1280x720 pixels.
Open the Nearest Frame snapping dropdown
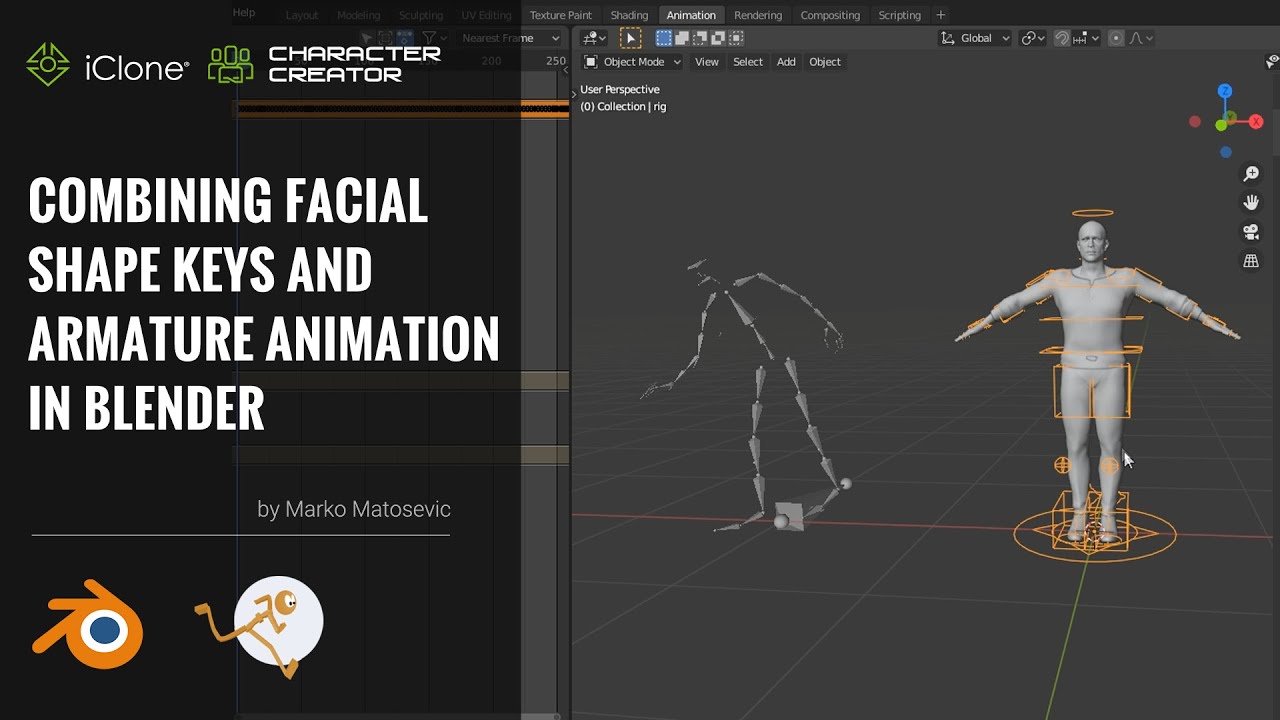tap(510, 38)
